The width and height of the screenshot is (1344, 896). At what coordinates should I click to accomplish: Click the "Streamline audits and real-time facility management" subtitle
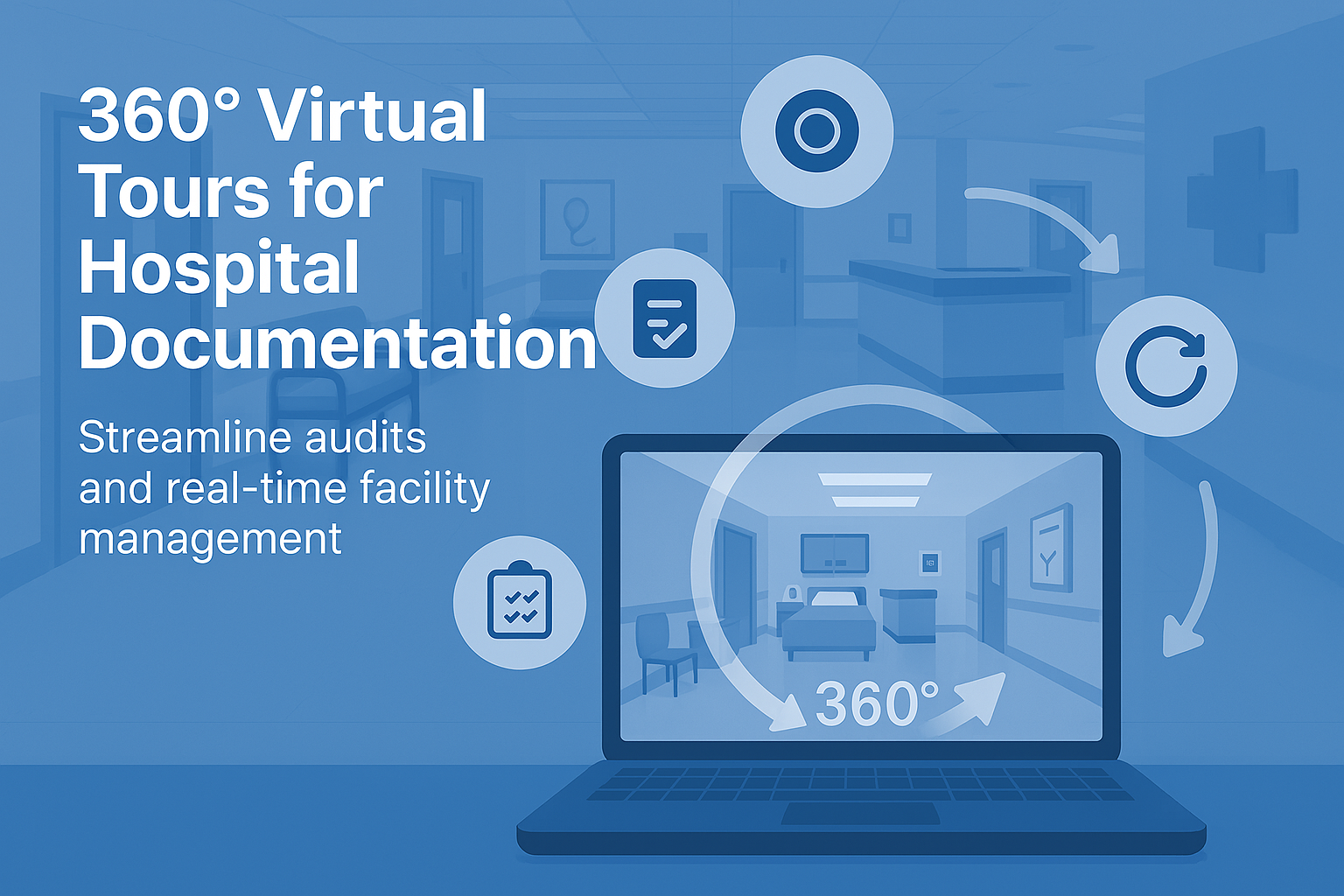pyautogui.click(x=283, y=488)
